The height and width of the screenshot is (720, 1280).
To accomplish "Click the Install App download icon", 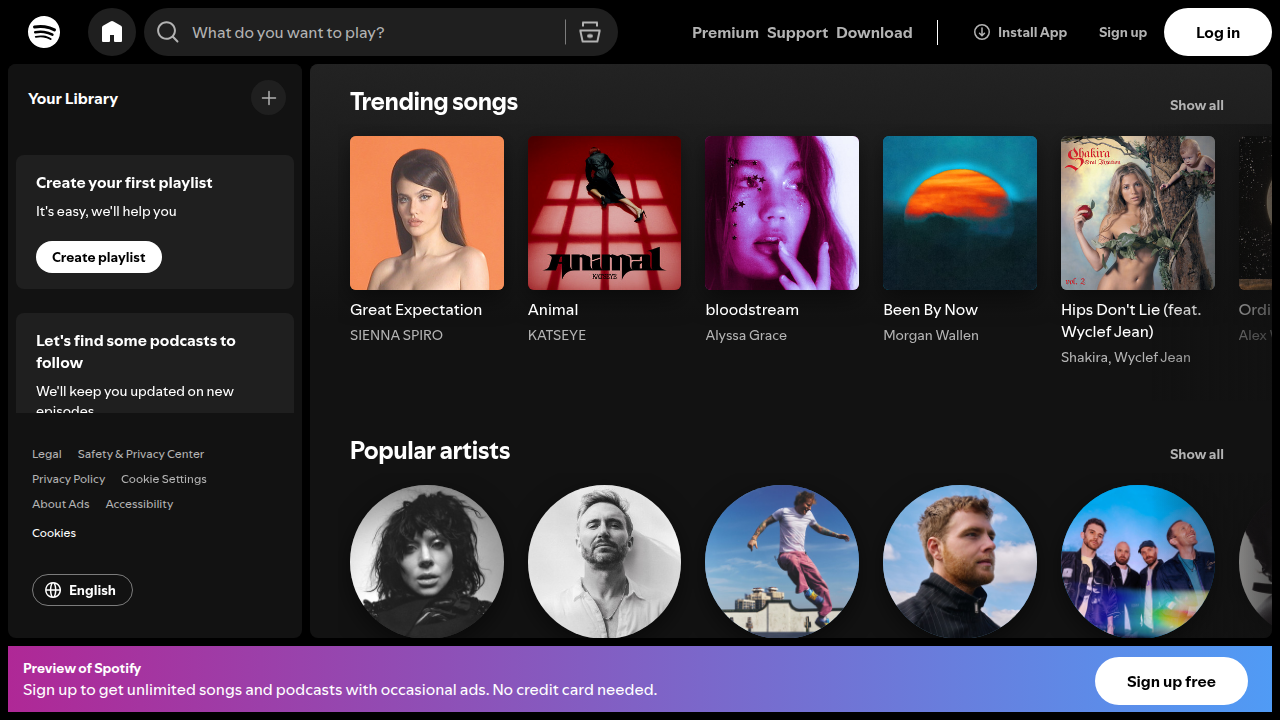I will pos(982,32).
